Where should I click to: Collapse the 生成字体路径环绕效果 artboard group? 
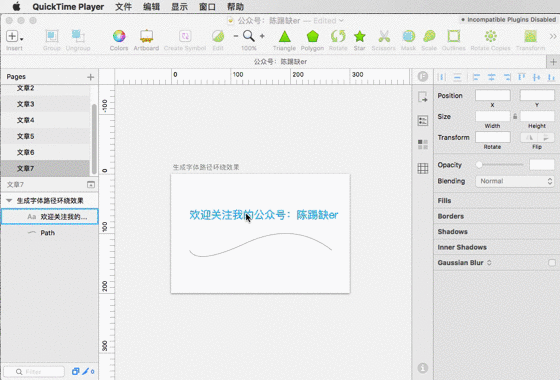(x=9, y=201)
